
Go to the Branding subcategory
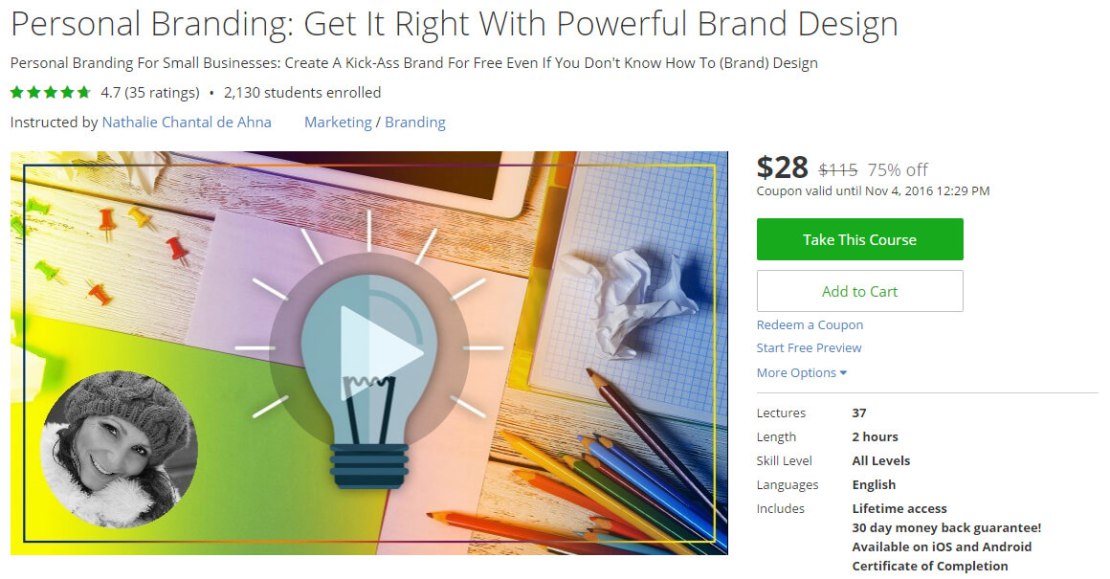click(415, 122)
